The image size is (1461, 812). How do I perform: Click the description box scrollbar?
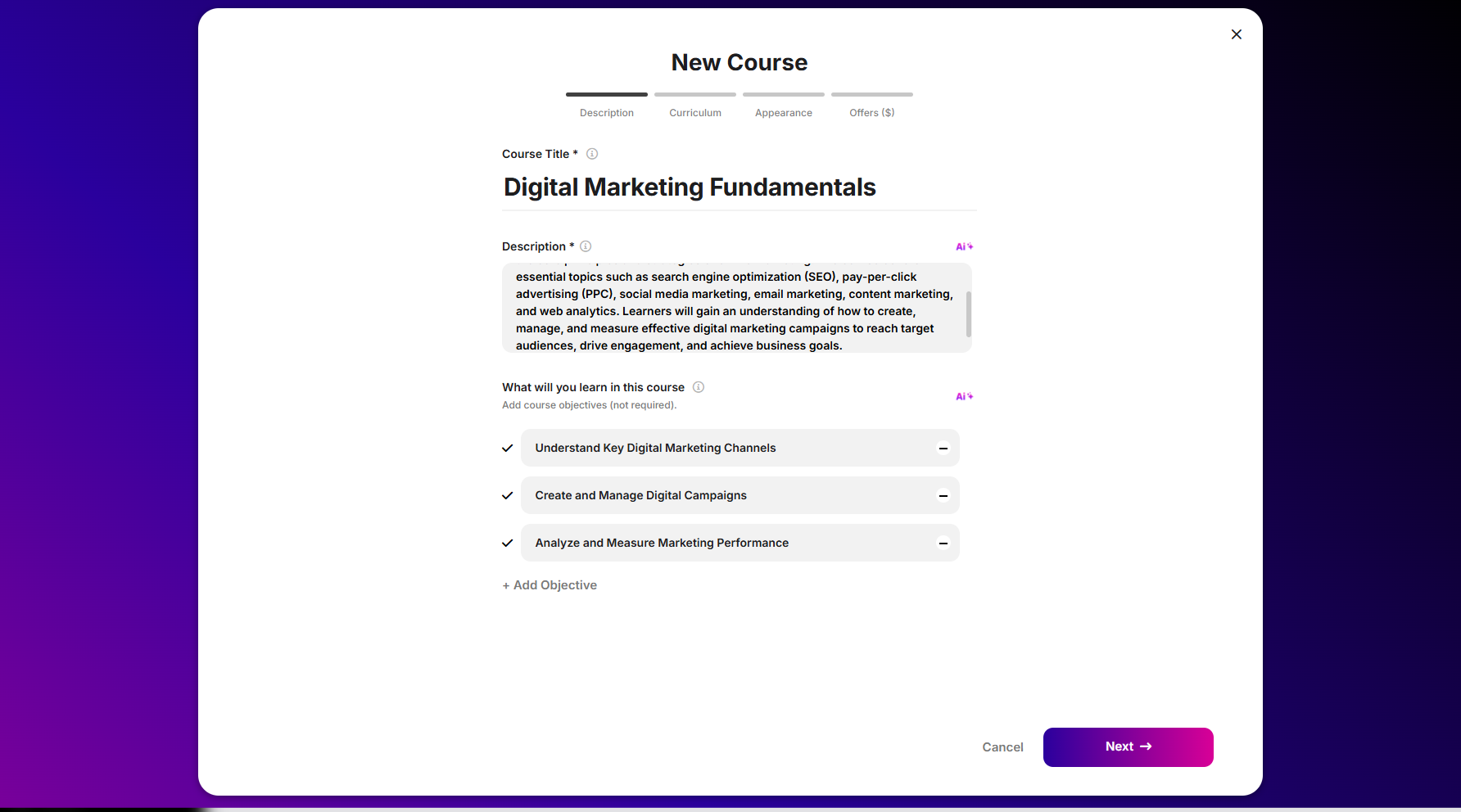pyautogui.click(x=969, y=314)
